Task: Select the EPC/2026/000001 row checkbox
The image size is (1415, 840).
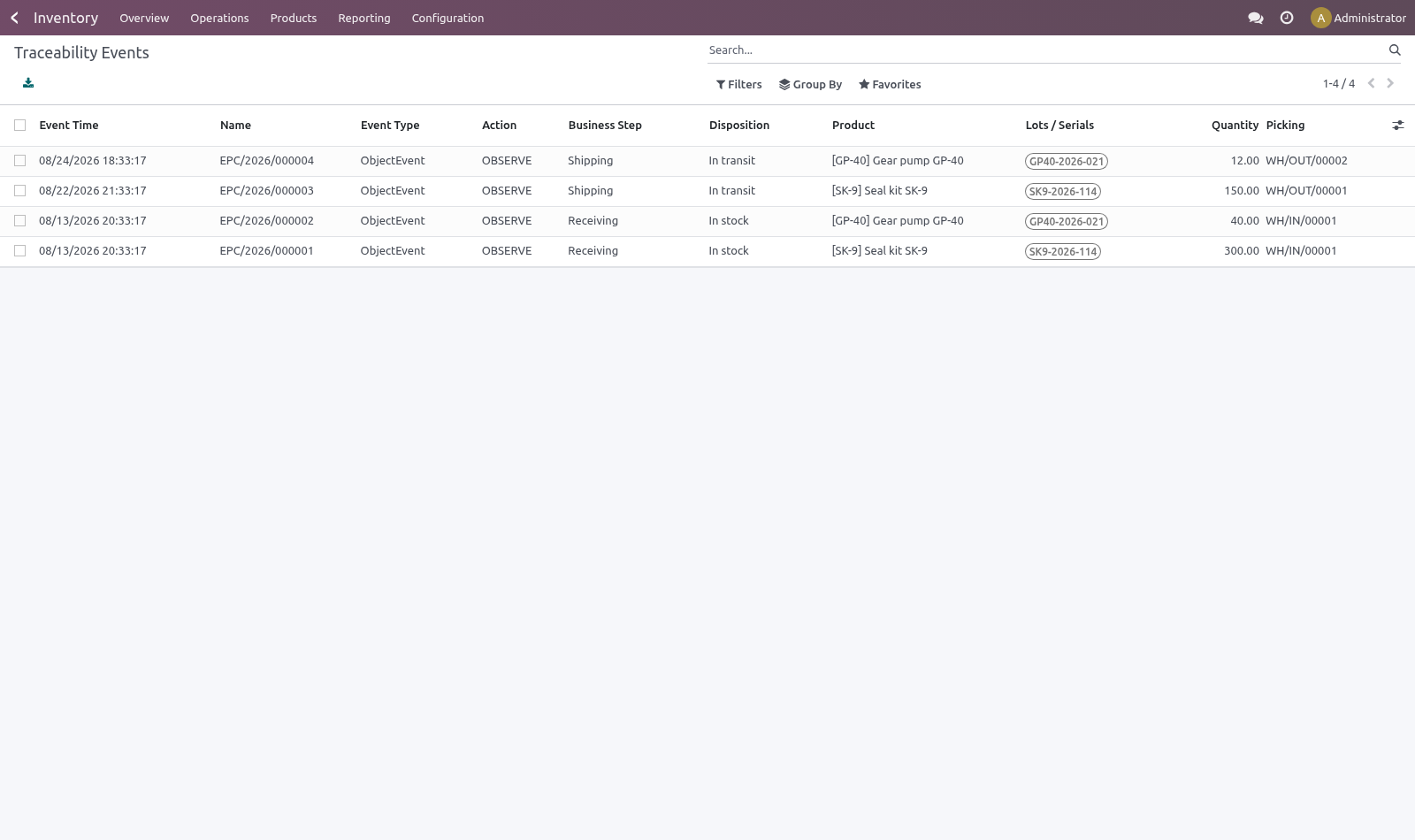Action: pos(19,251)
